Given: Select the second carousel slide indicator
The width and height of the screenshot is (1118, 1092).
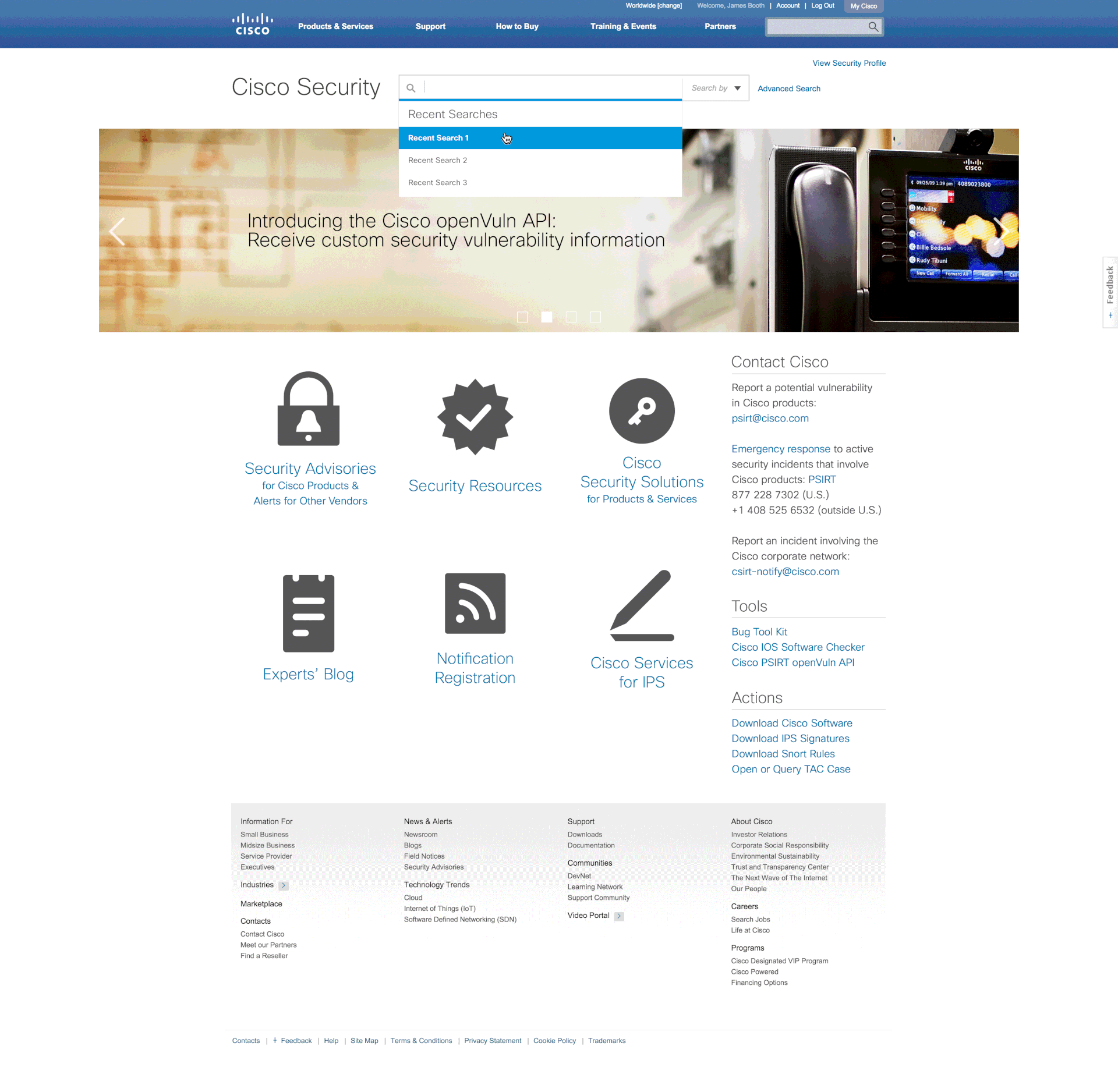Looking at the screenshot, I should coord(547,317).
